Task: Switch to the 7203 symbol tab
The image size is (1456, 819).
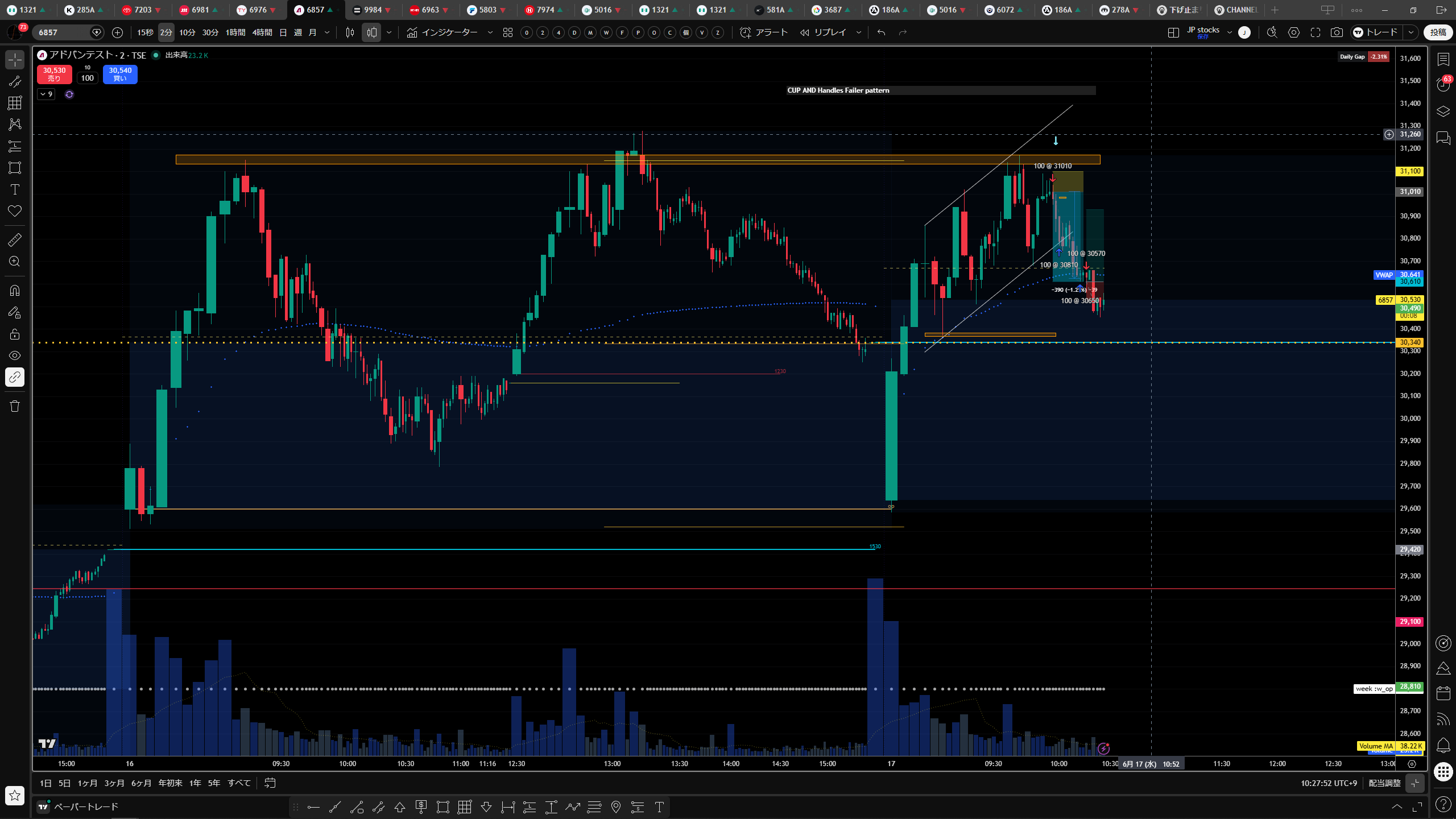Action: [142, 10]
